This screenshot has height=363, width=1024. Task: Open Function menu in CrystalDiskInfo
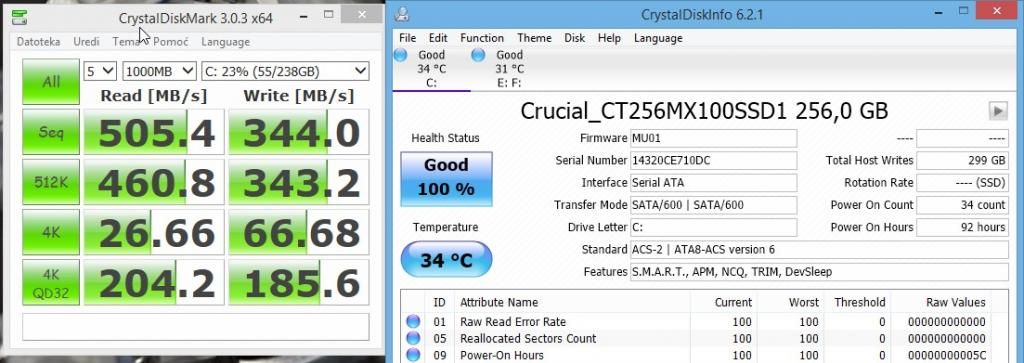(482, 38)
